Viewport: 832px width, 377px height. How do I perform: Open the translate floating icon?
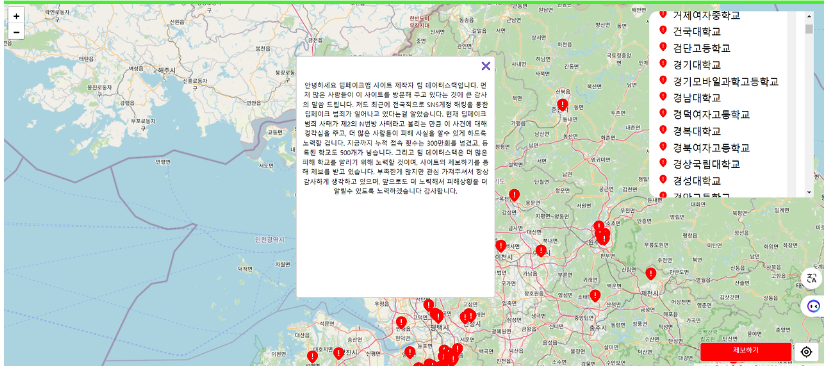811,278
